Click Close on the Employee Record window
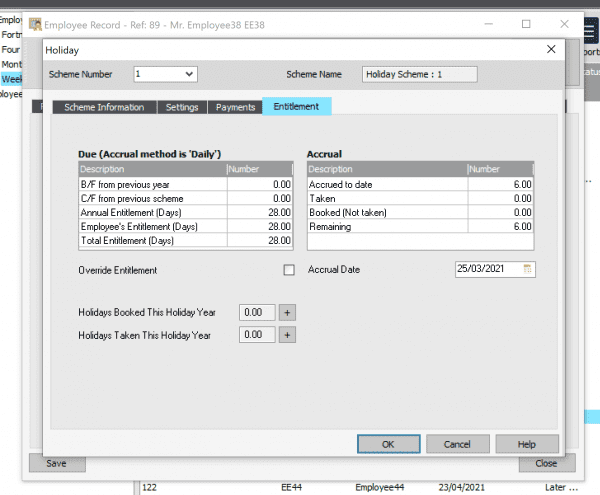600x495 pixels. [x=547, y=463]
